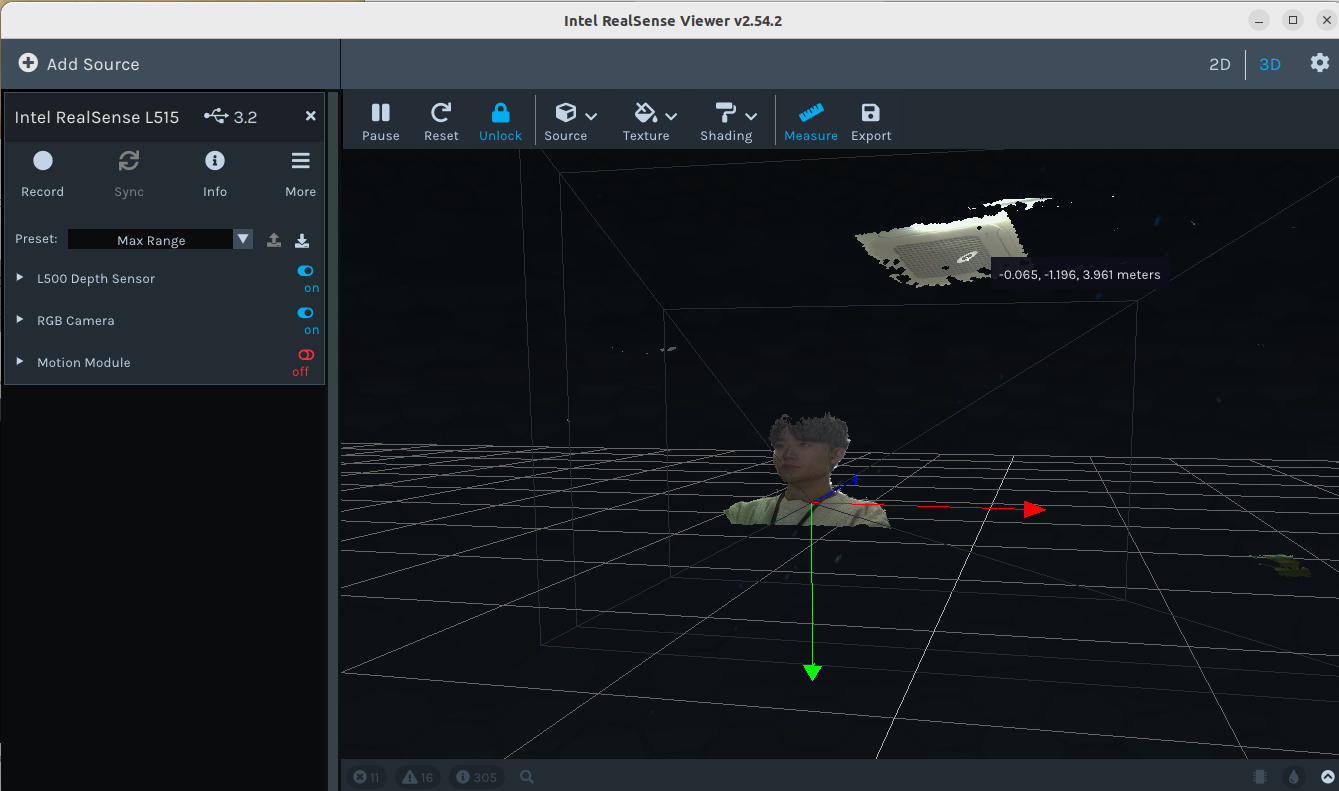Open the More hamburger menu
Viewport: 1339px width, 791px height.
tap(301, 173)
